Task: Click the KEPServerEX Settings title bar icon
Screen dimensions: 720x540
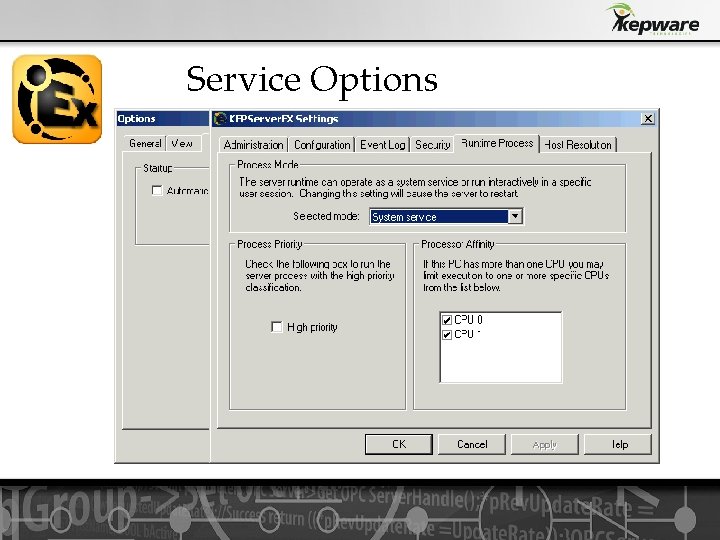Action: click(220, 118)
